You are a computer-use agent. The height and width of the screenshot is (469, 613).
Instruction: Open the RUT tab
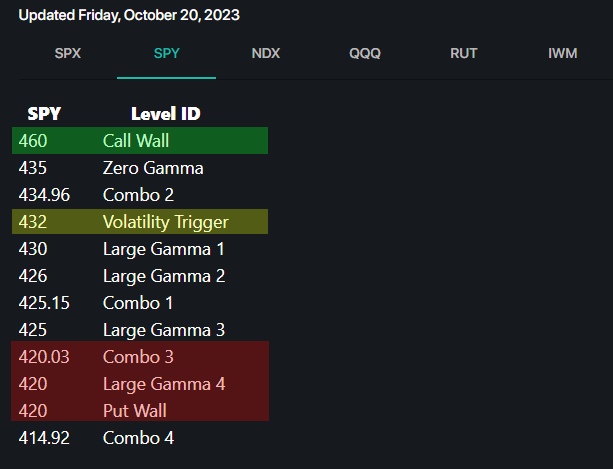point(464,53)
